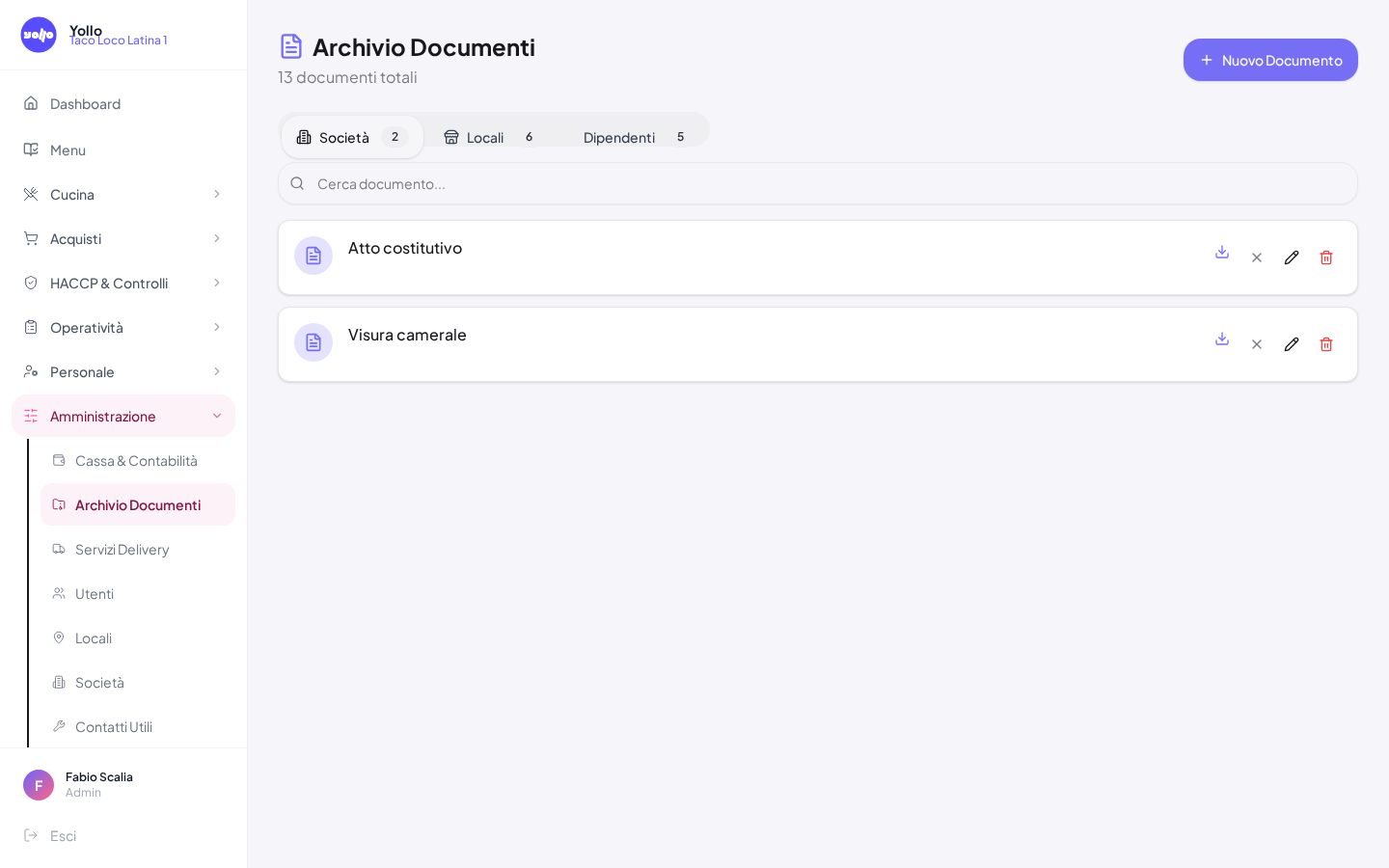
Task: Edit Atto costitutivo with the pencil icon
Action: pos(1292,258)
